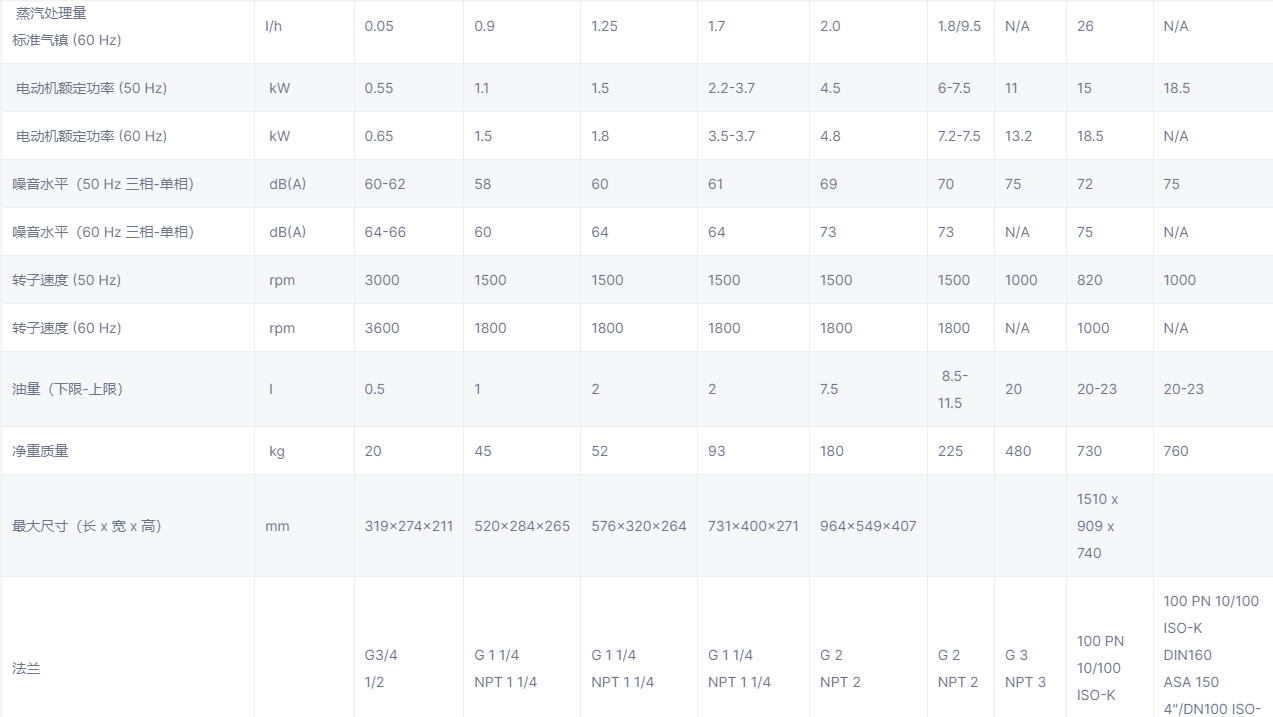Click the 净重质量 row label
Viewport: 1273px width, 717px height.
pyautogui.click(x=40, y=451)
